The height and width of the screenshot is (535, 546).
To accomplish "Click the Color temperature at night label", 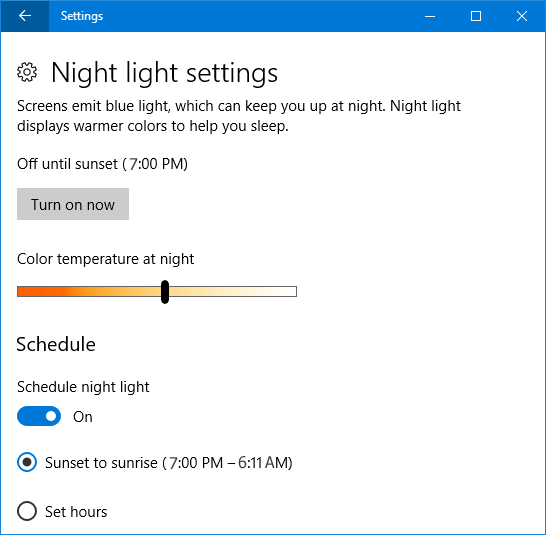I will (106, 259).
